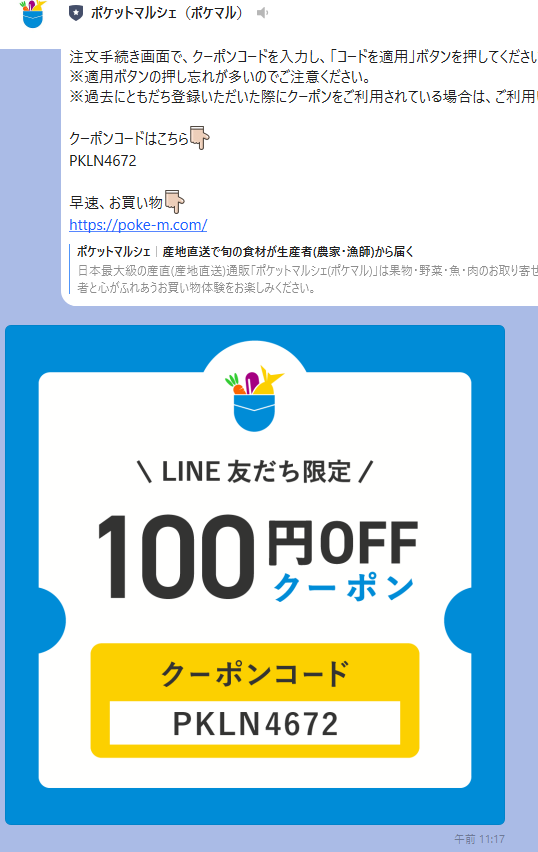Click the vegetable pocket logo on coupon
538x852 pixels.
point(254,398)
